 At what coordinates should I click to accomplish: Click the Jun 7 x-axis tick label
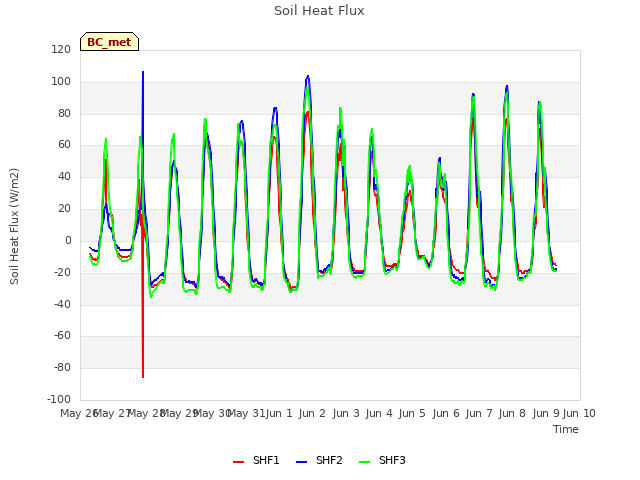point(479,413)
